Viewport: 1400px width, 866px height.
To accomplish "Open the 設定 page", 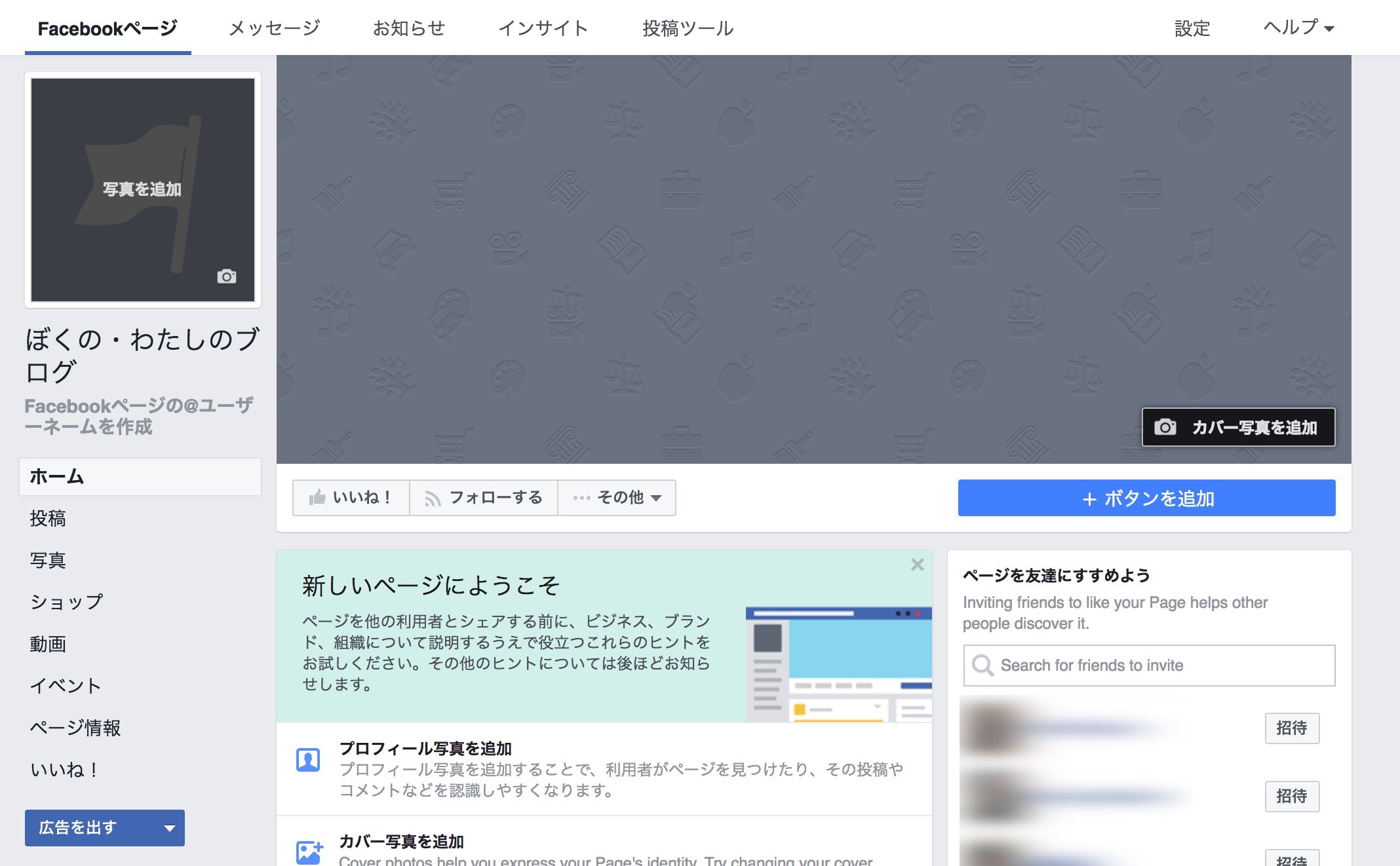I will 1192,28.
